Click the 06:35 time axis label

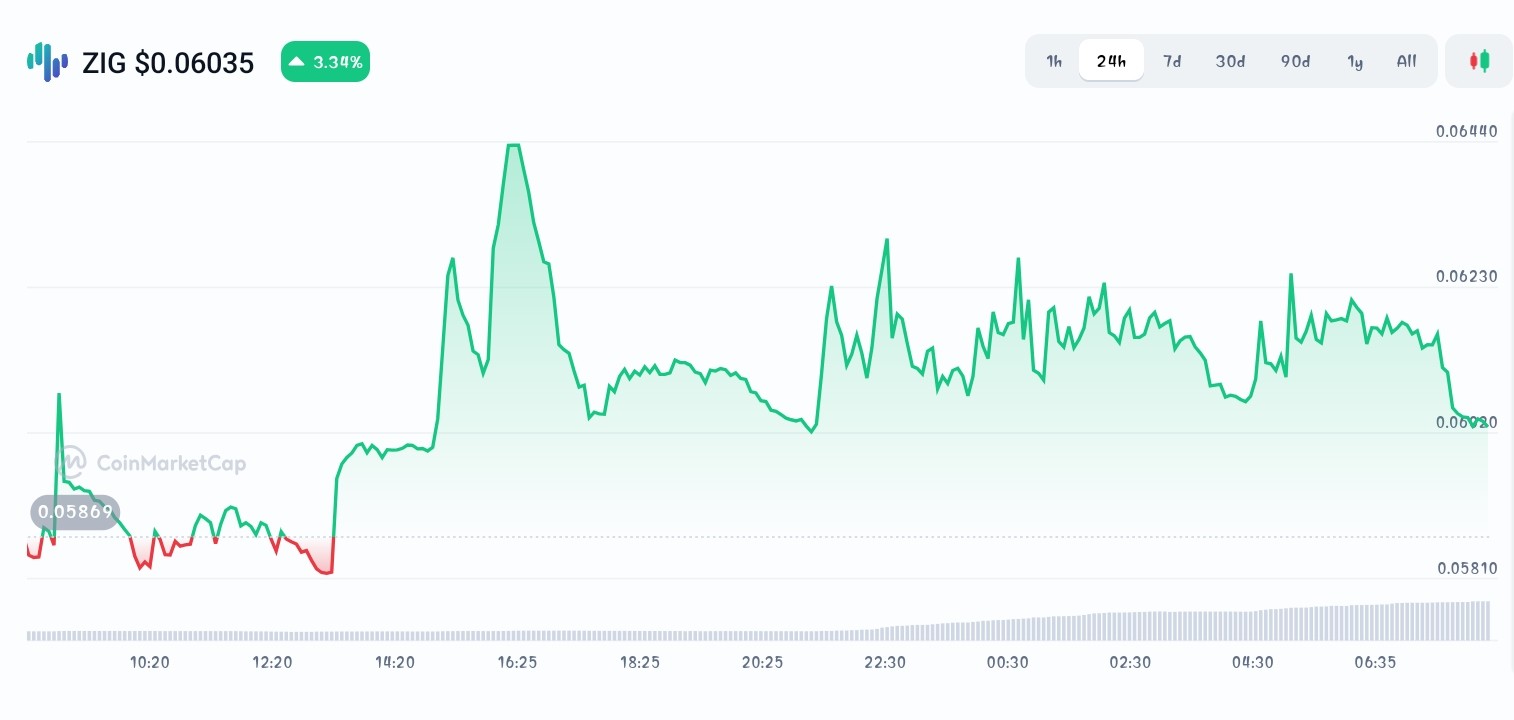1375,662
